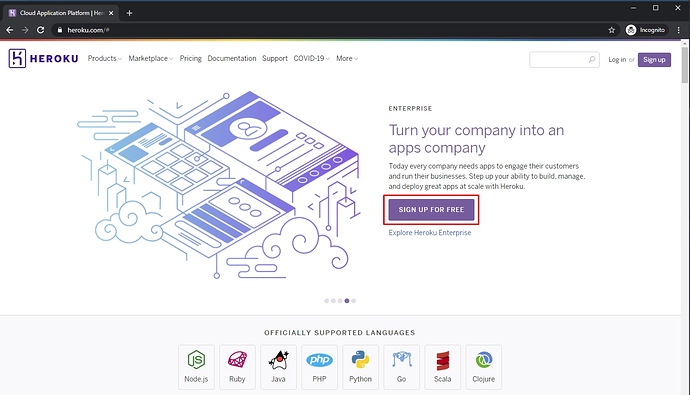The width and height of the screenshot is (690, 395).
Task: Switch to the last carousel slide dot
Action: pyautogui.click(x=354, y=301)
